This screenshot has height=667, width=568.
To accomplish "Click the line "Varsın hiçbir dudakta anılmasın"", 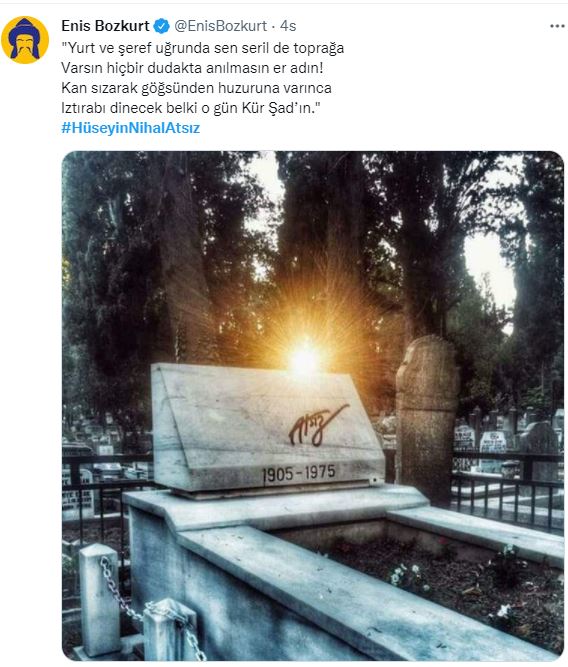I will pos(192,68).
